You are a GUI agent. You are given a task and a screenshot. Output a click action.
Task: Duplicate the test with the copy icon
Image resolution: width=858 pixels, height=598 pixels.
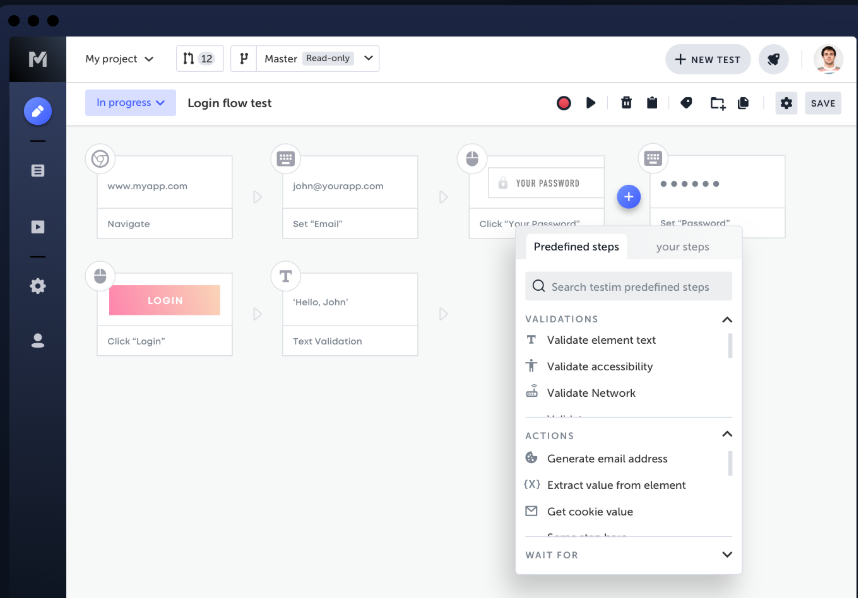click(x=744, y=102)
